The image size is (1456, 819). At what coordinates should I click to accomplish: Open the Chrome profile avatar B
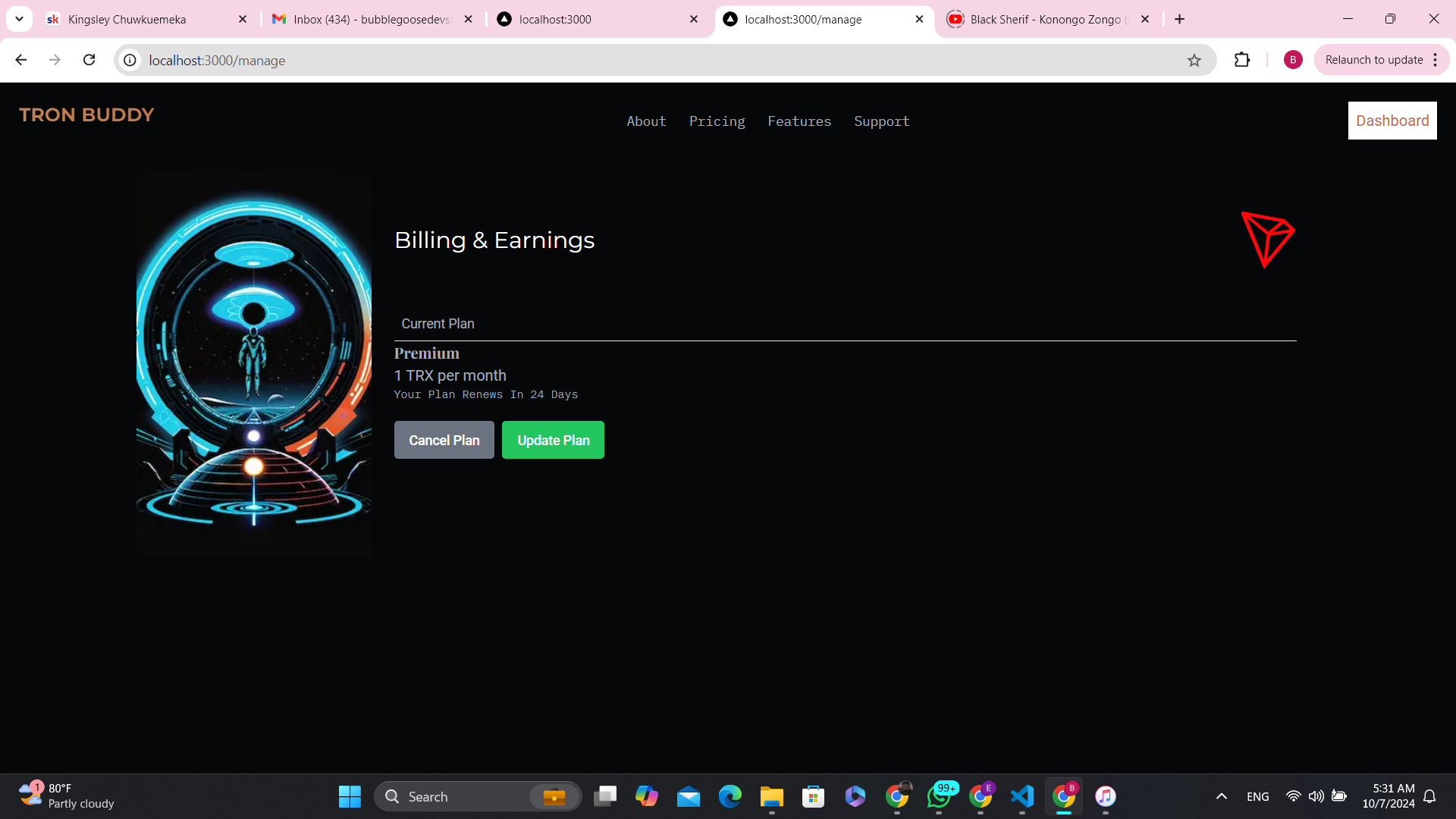click(1293, 60)
